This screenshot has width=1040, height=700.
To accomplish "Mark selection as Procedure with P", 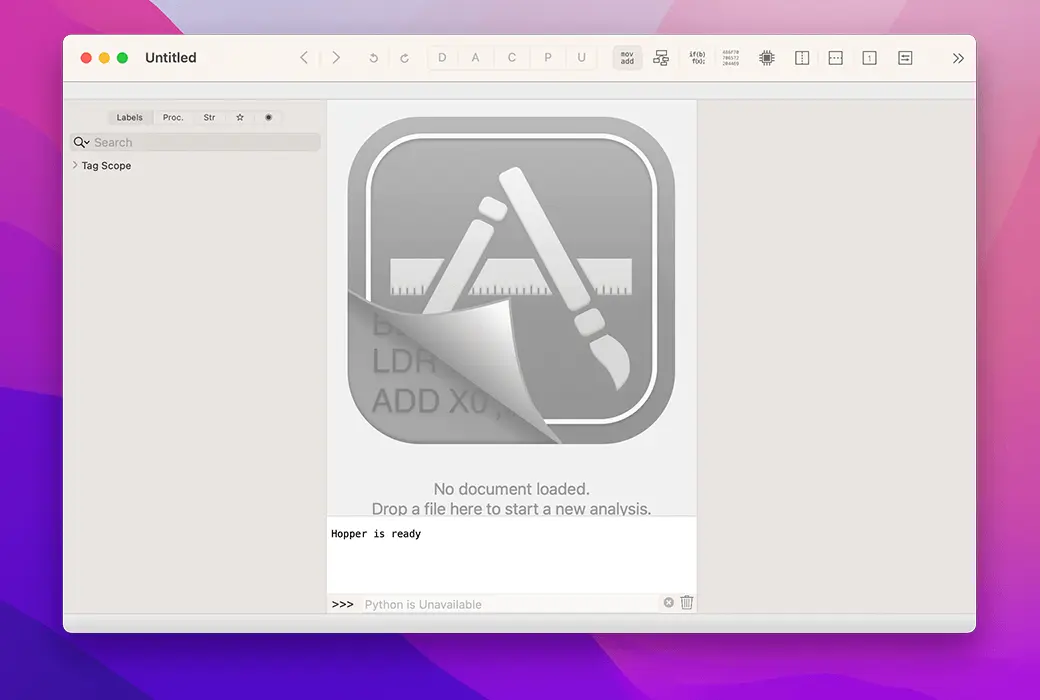I will click(548, 58).
